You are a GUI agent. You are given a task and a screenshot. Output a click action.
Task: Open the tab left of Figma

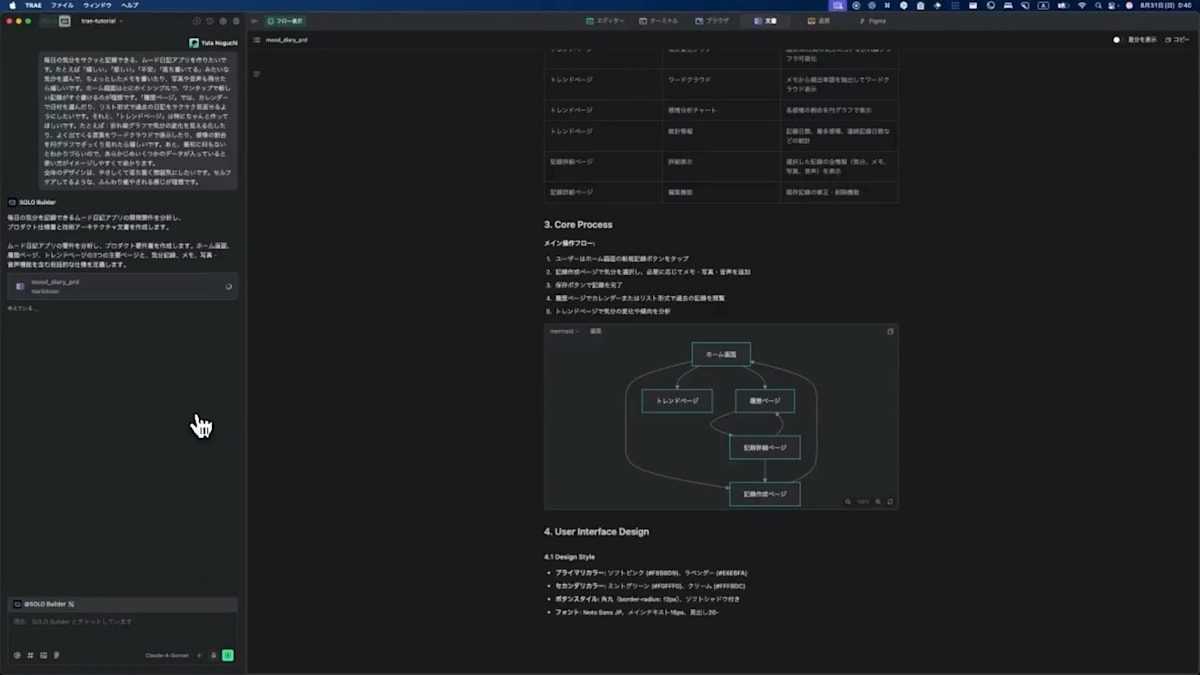tap(819, 20)
